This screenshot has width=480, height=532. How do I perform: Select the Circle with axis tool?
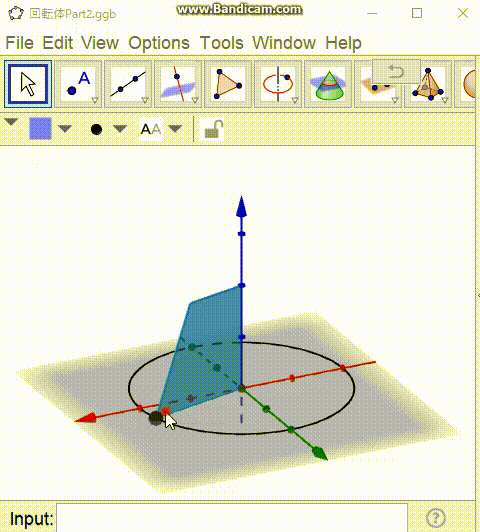(278, 84)
